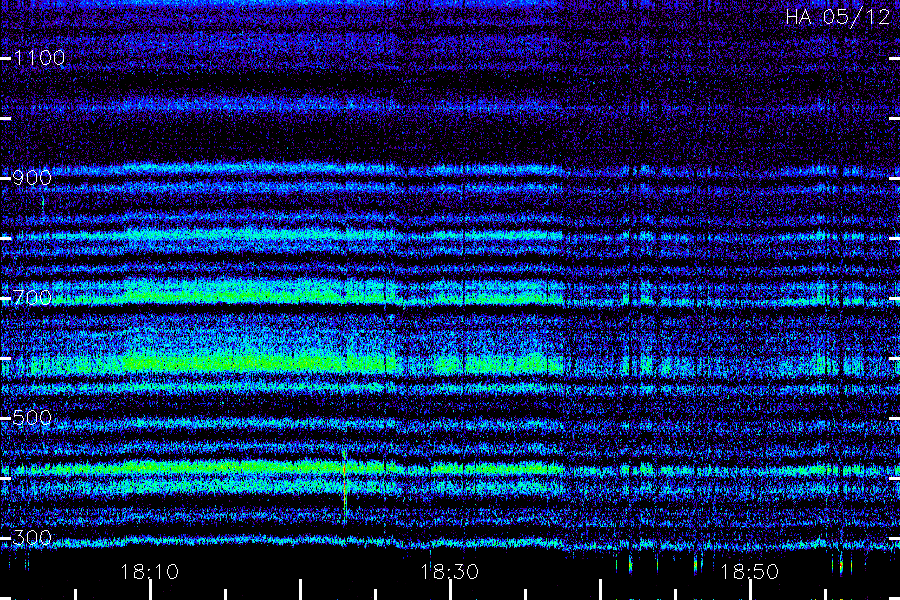Screen dimensions: 900x600
Task: Click the 18:10 time axis label
Action: pyautogui.click(x=150, y=571)
